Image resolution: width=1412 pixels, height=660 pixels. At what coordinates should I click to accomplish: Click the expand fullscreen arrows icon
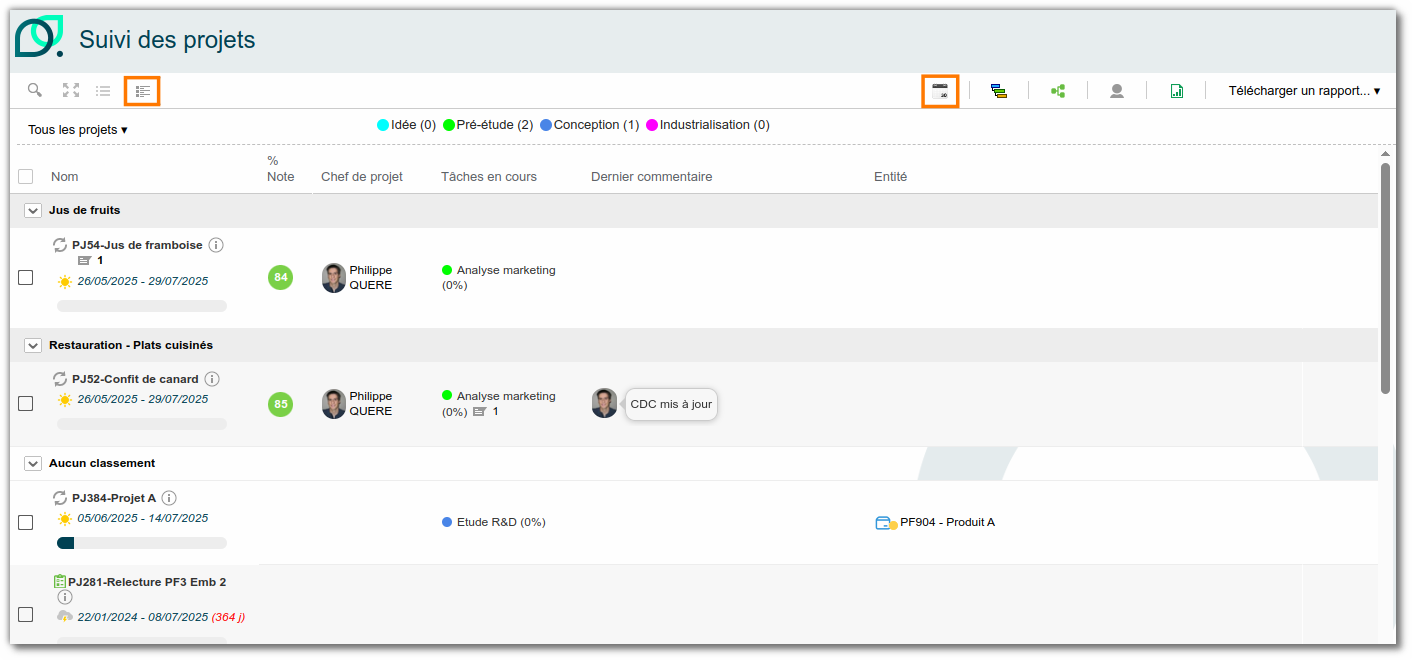click(71, 90)
